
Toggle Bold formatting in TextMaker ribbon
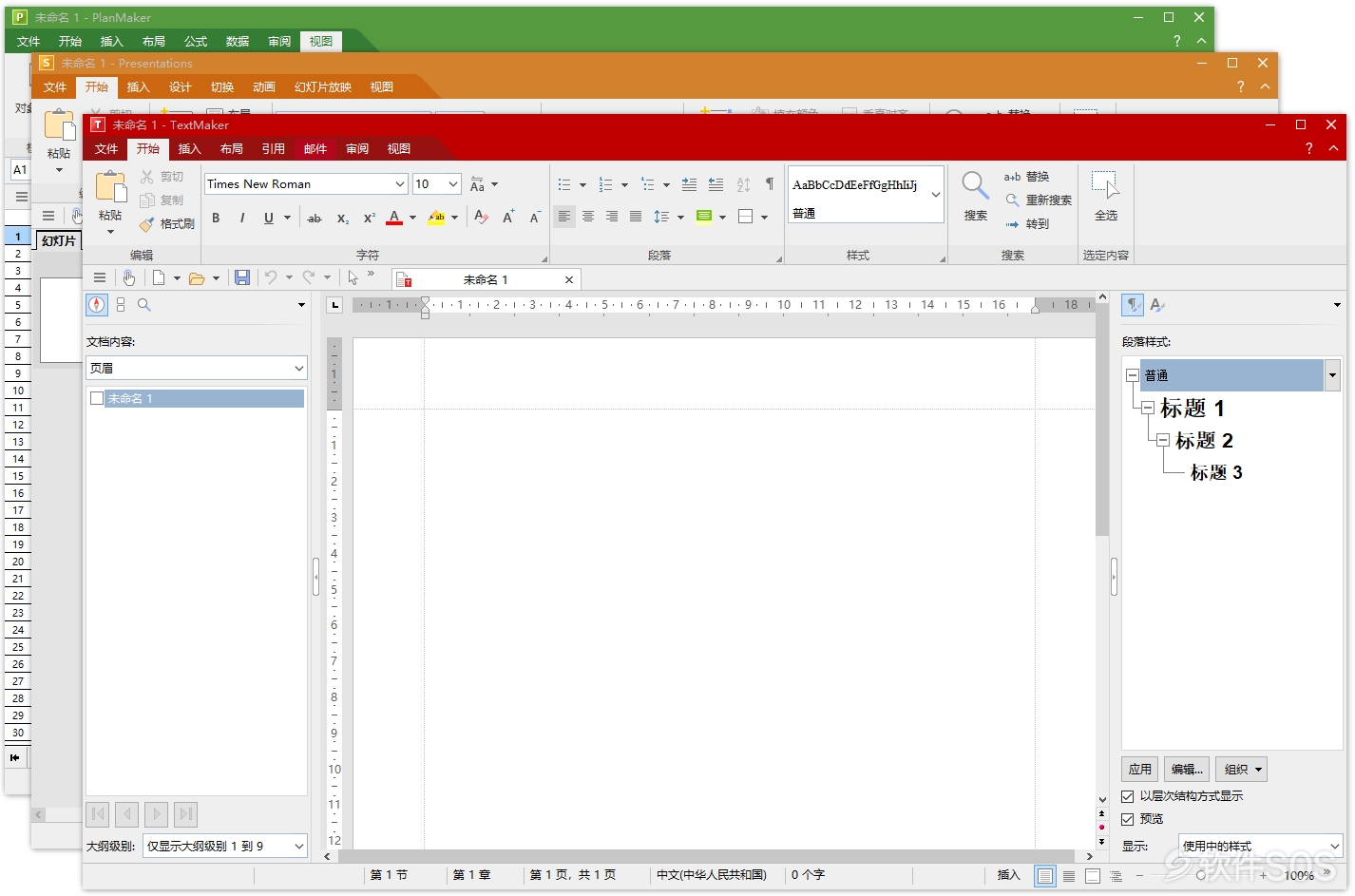click(216, 218)
